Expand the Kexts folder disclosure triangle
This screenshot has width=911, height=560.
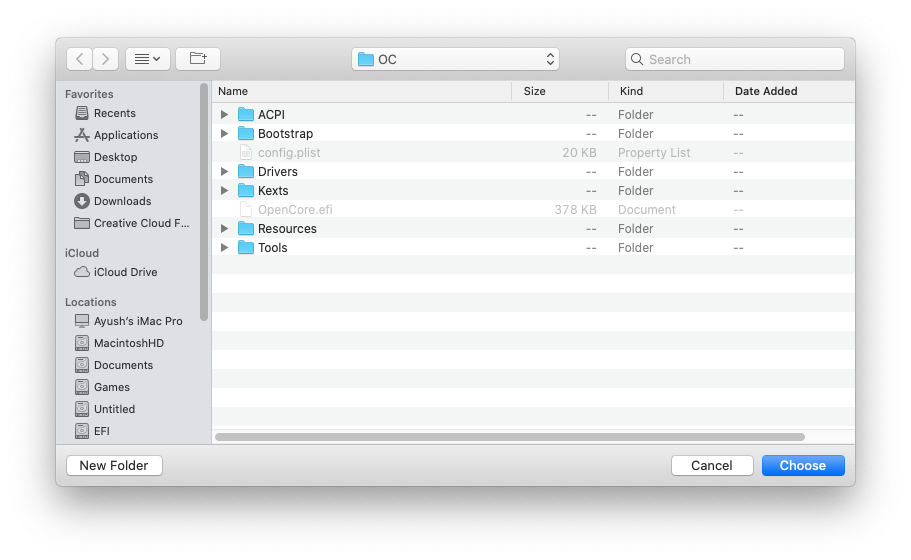point(224,191)
